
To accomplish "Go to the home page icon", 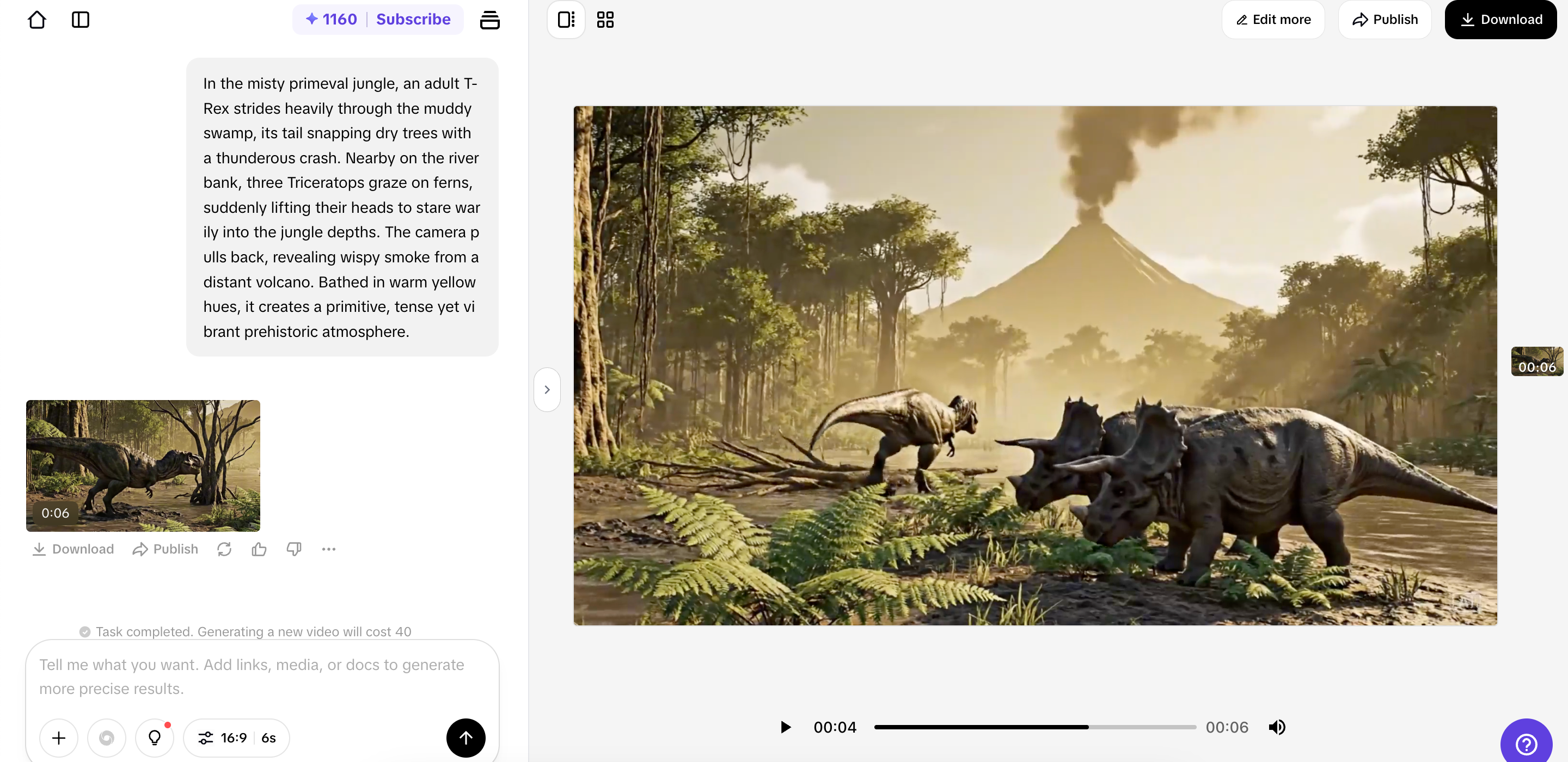I will (x=37, y=20).
